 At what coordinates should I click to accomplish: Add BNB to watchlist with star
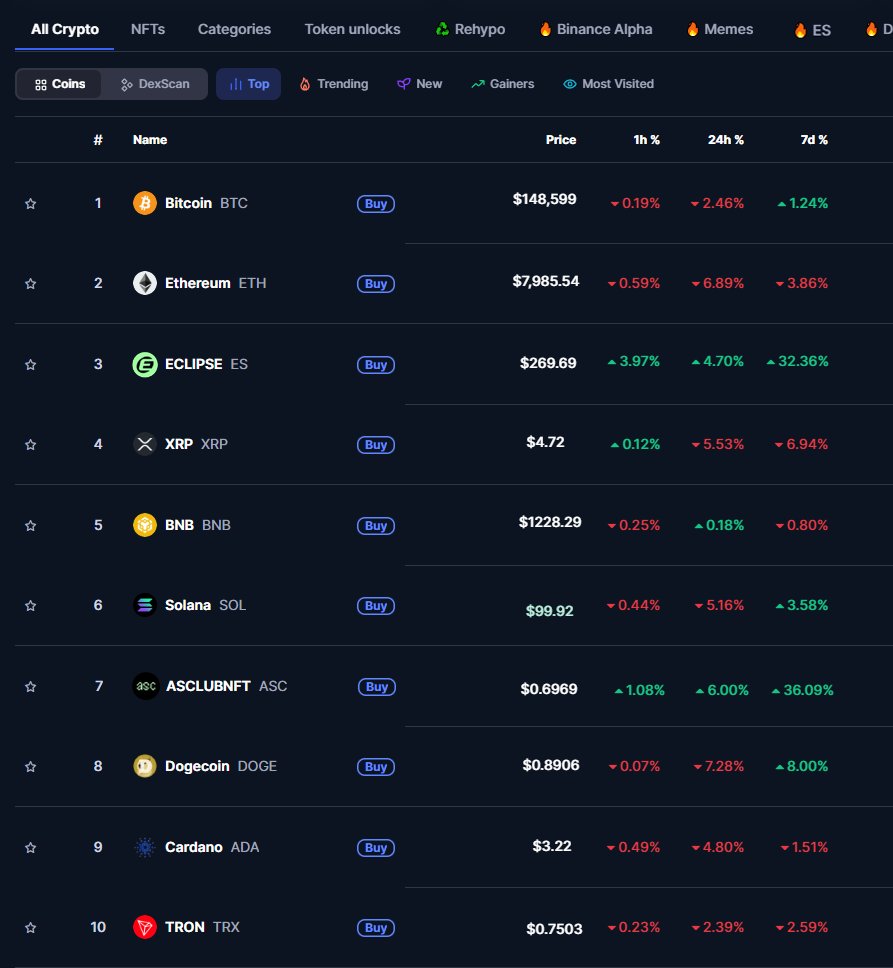(x=30, y=526)
